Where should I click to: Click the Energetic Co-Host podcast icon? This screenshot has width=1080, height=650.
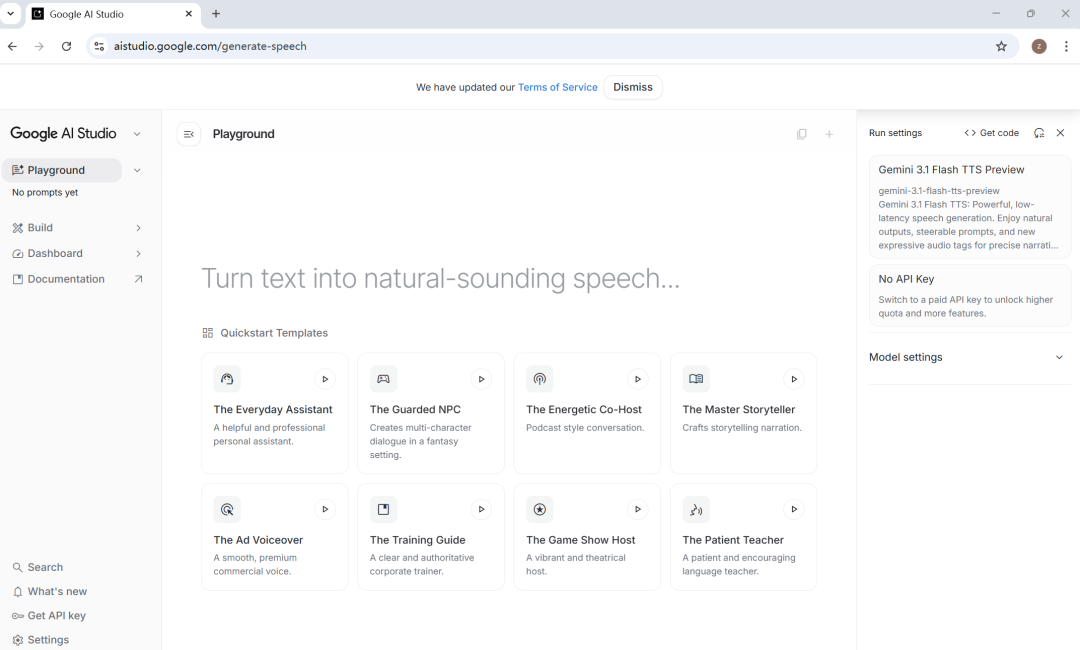click(x=540, y=379)
